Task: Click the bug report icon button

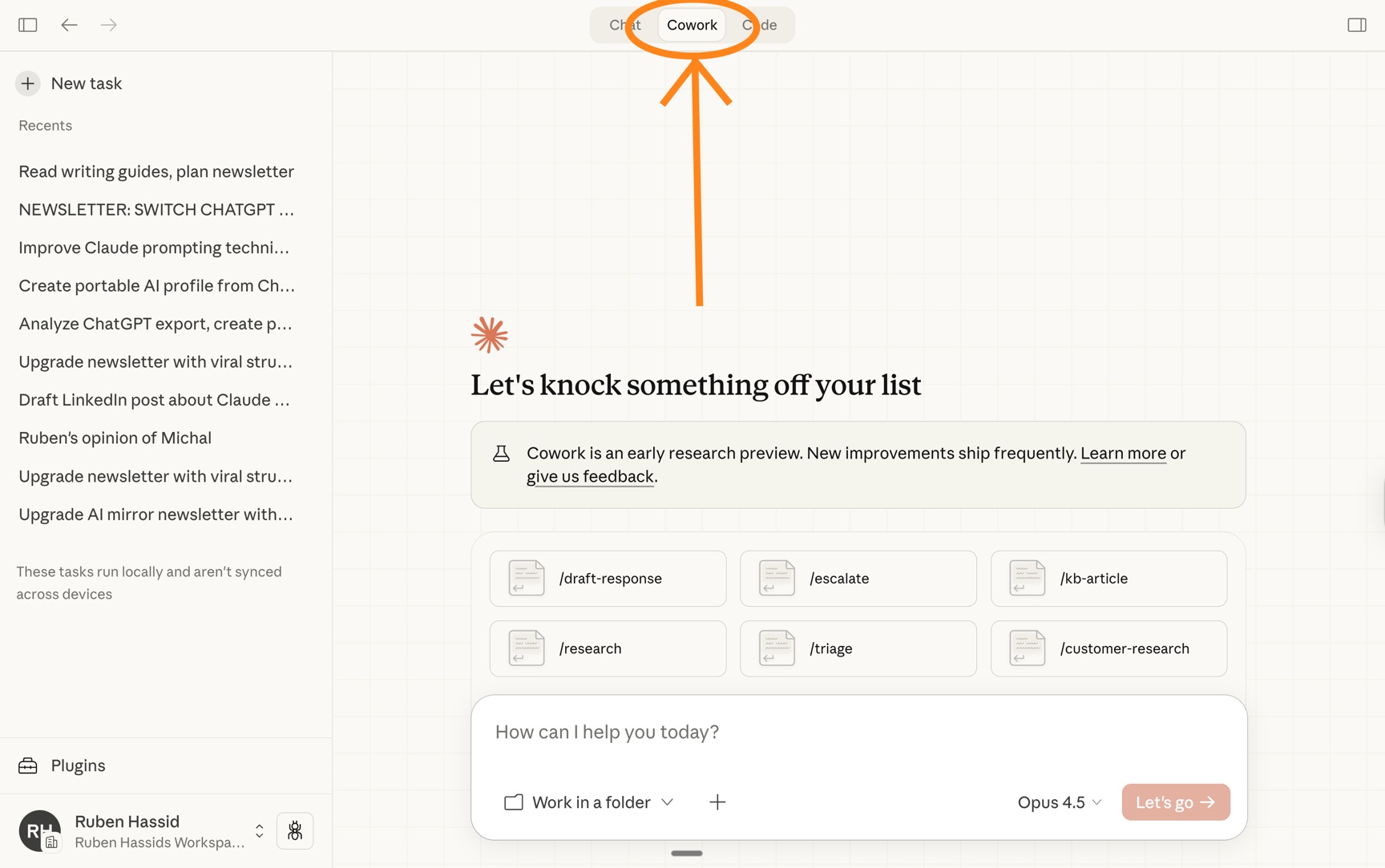Action: click(x=295, y=830)
